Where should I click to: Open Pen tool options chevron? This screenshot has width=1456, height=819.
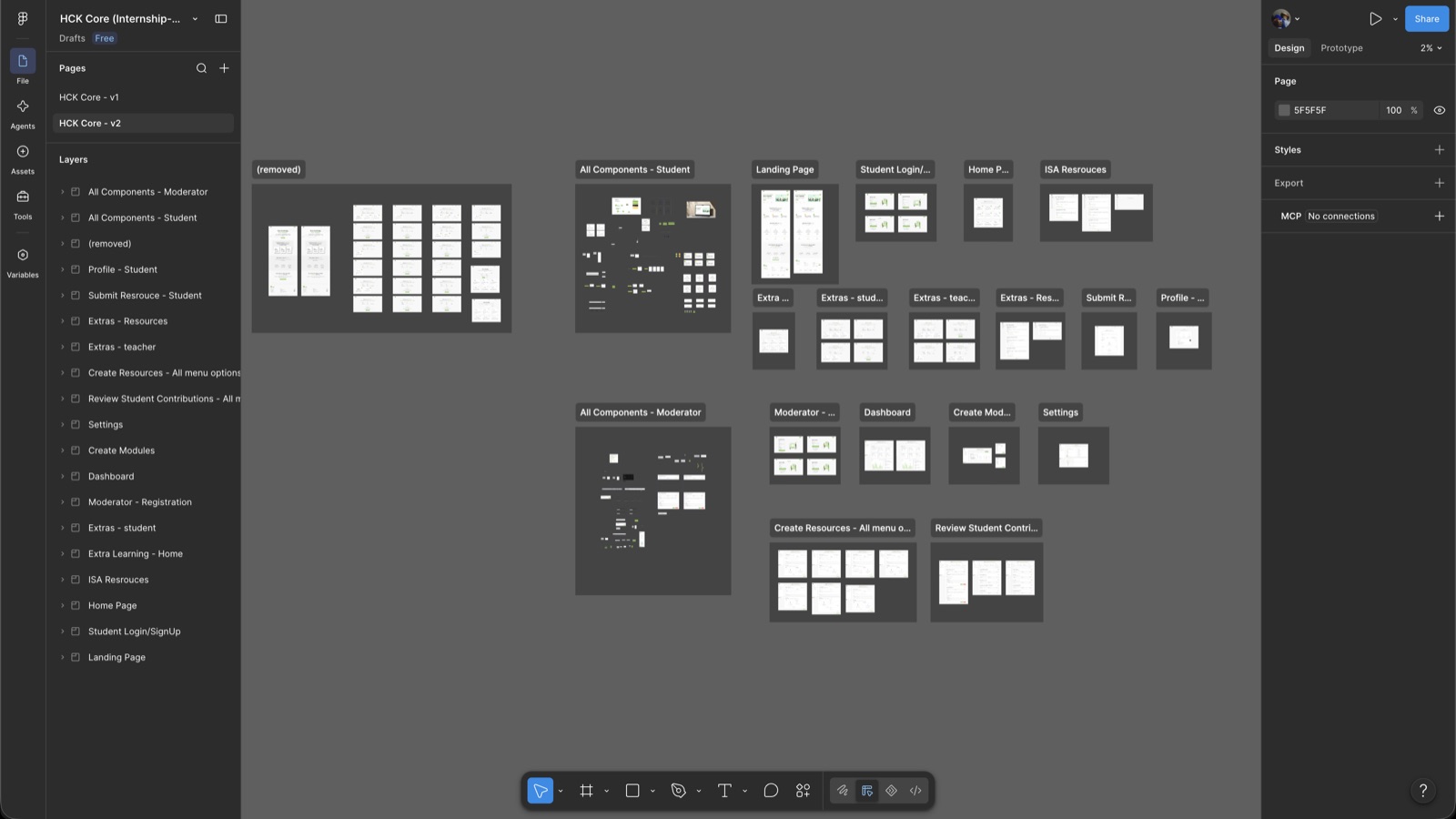tap(699, 791)
